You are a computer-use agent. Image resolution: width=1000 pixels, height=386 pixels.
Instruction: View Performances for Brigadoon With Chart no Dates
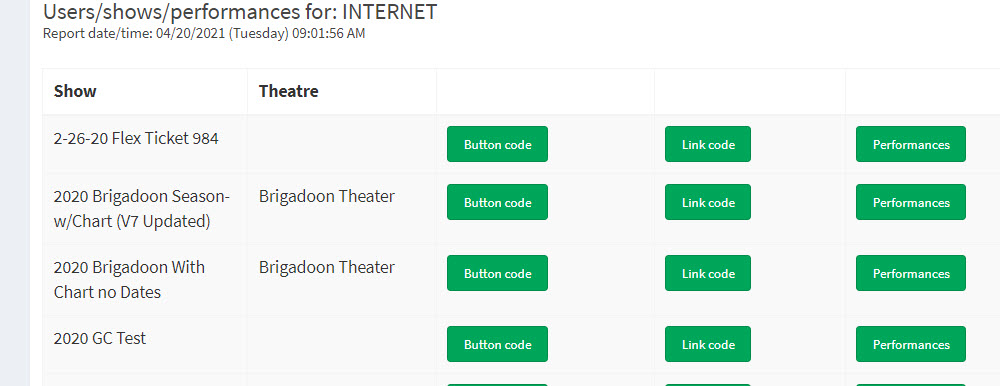(x=911, y=273)
